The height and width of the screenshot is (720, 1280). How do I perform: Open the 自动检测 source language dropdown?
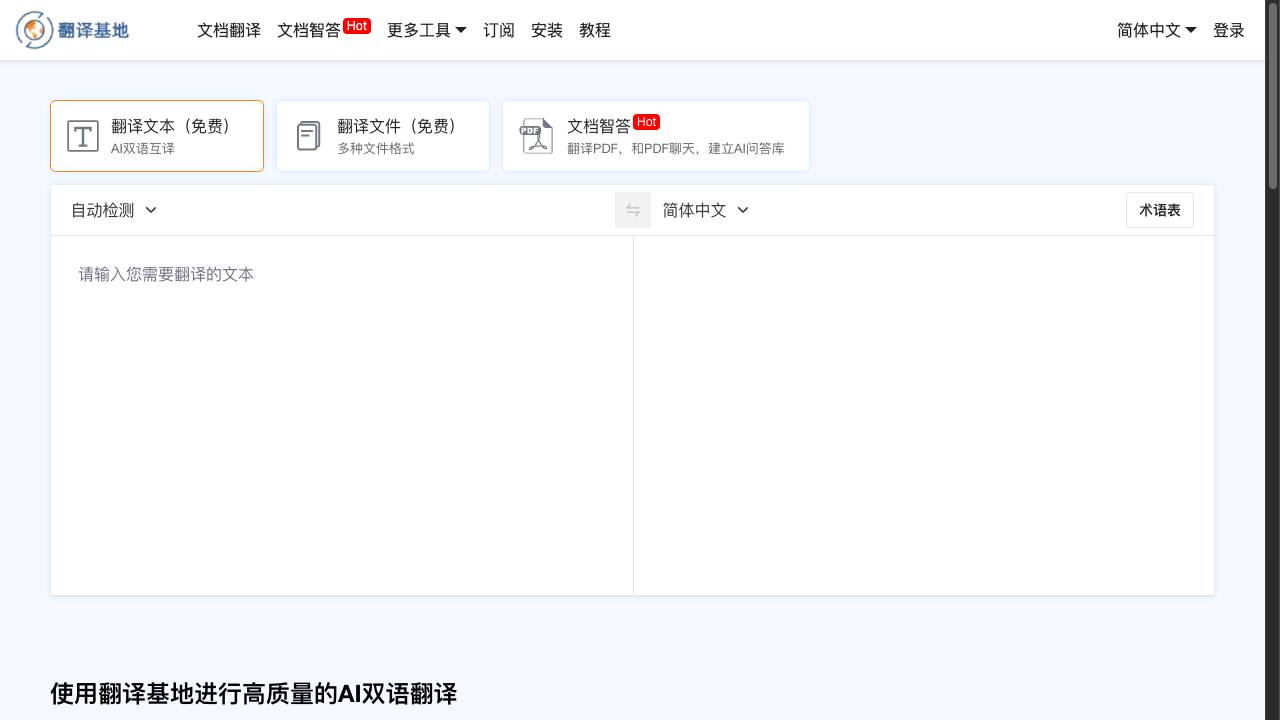[x=114, y=210]
